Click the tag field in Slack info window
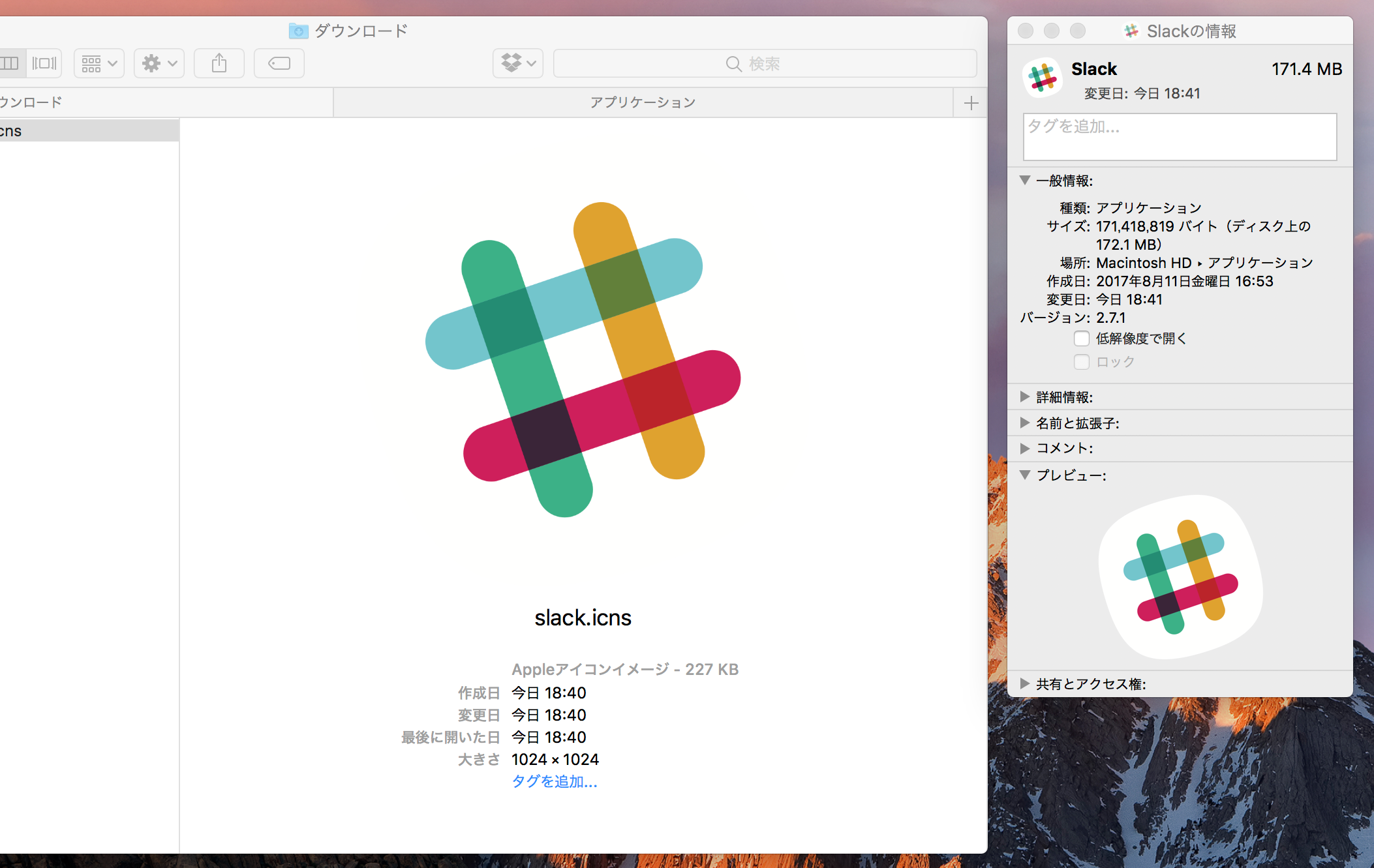Image resolution: width=1374 pixels, height=868 pixels. (x=1180, y=137)
